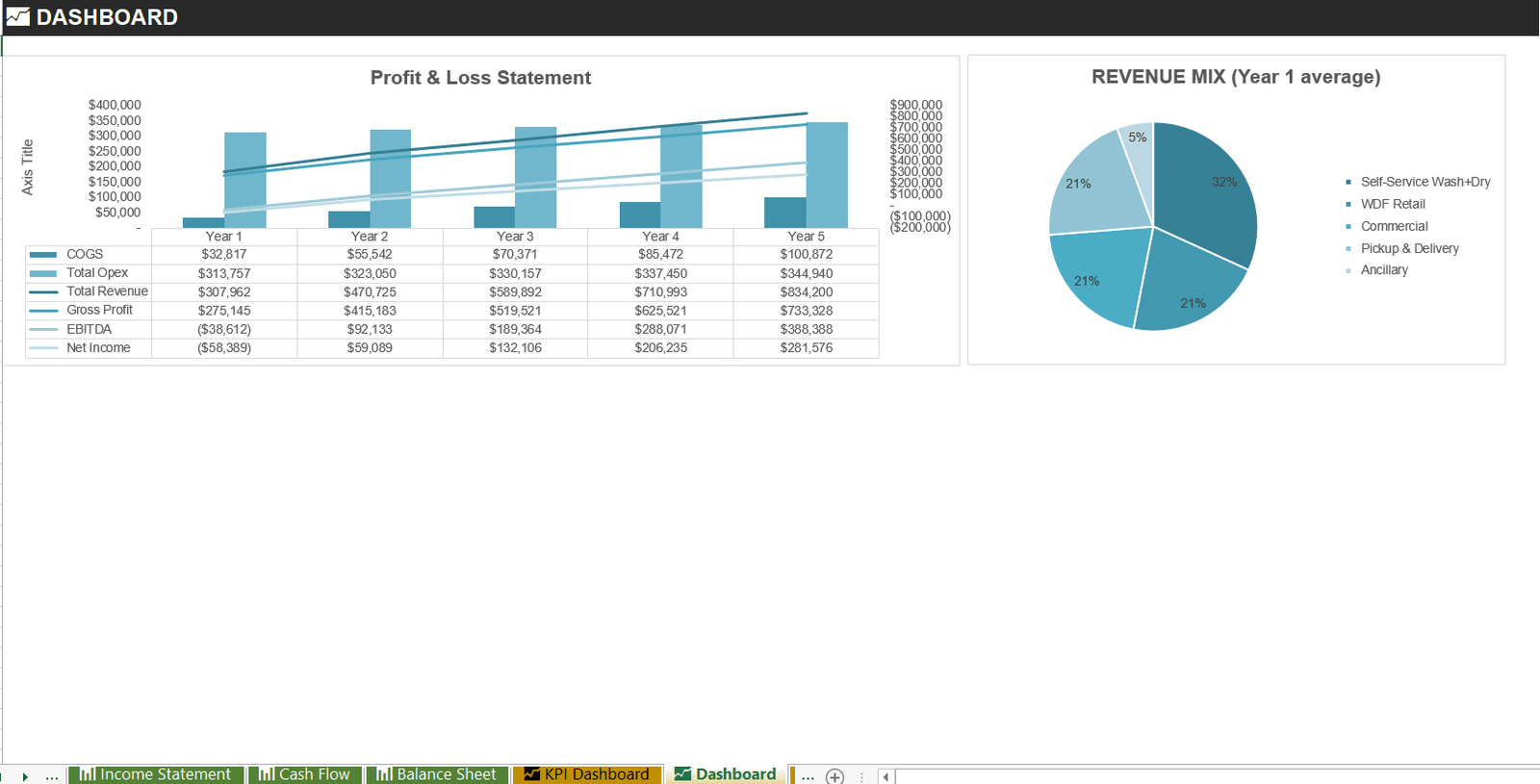Viewport: 1540px width, 784px height.
Task: Show more sheets via right ellipsis
Action: click(808, 775)
